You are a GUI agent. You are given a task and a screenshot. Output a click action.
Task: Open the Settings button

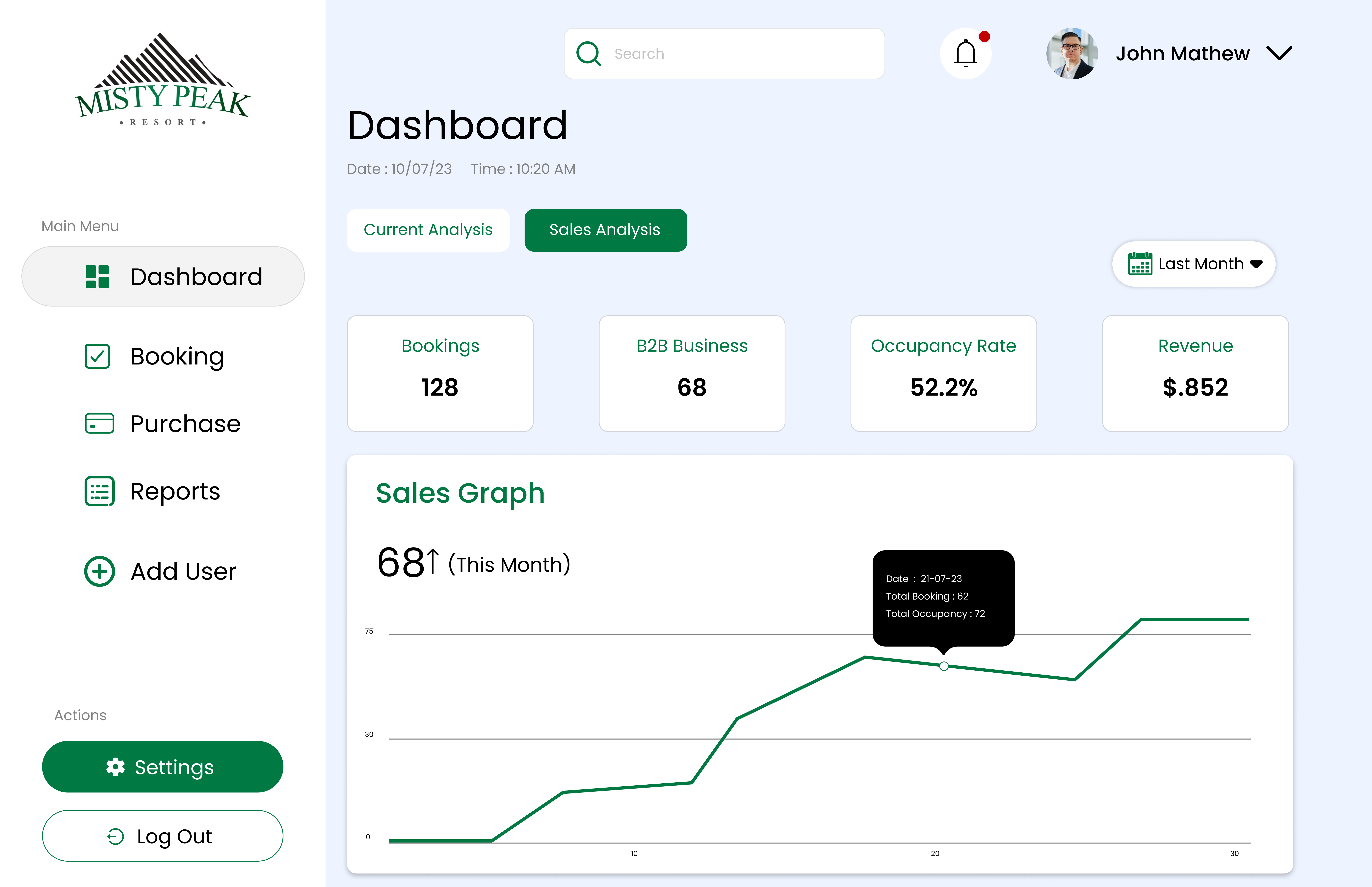(162, 767)
